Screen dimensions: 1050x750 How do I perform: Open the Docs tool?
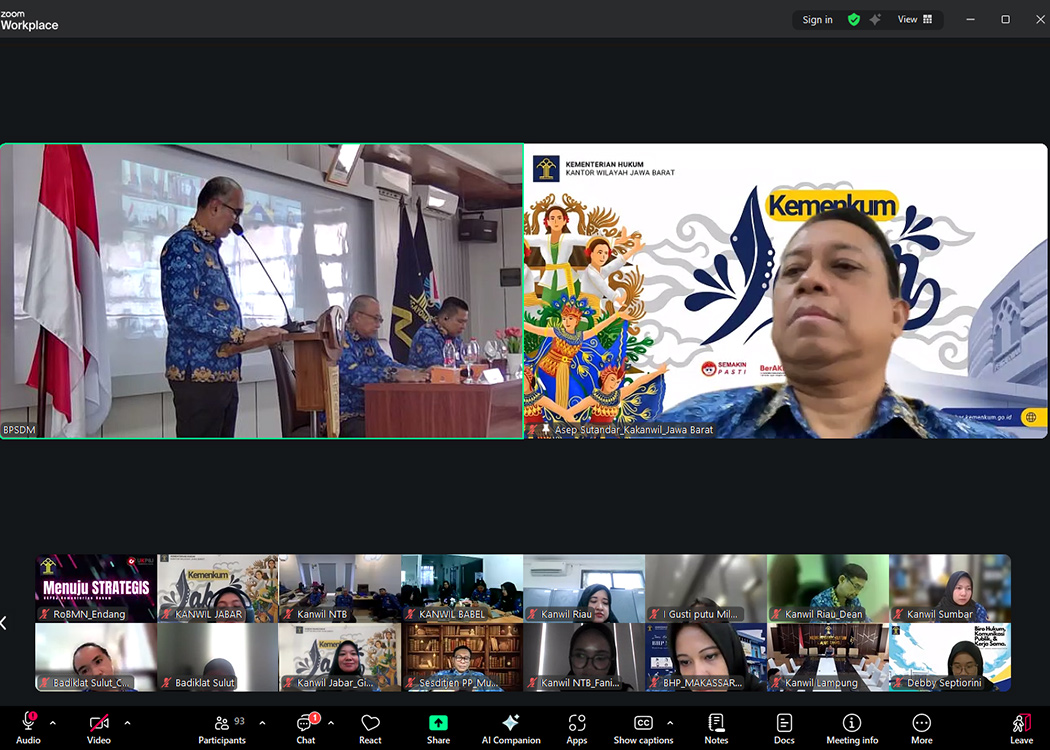[x=784, y=727]
